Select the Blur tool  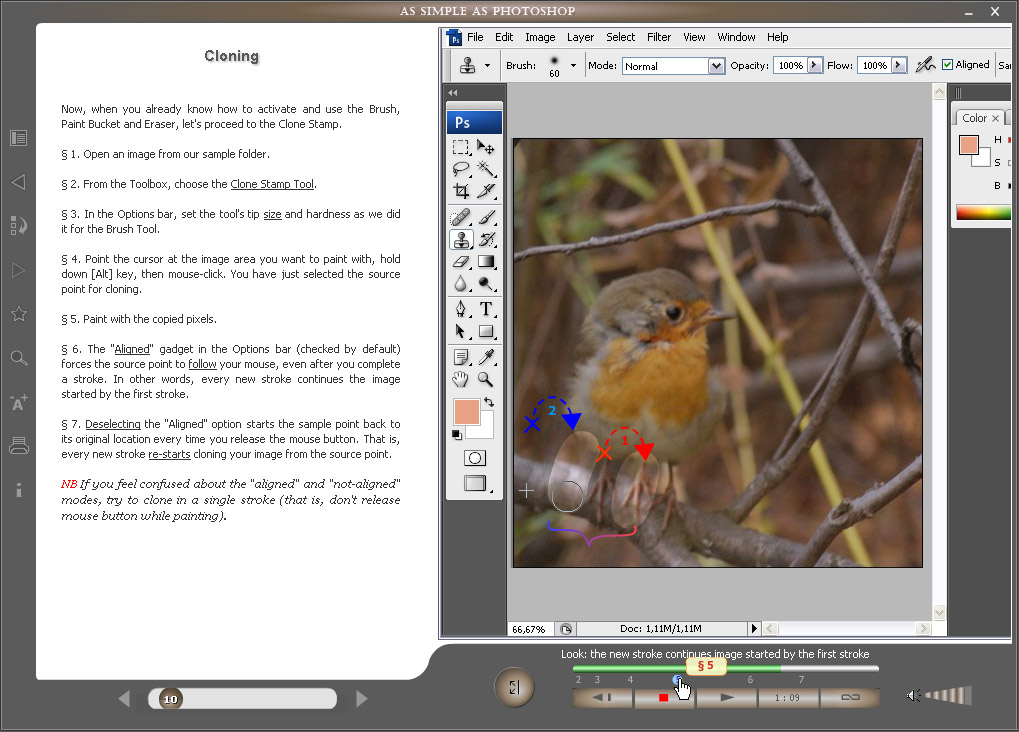pyautogui.click(x=461, y=283)
